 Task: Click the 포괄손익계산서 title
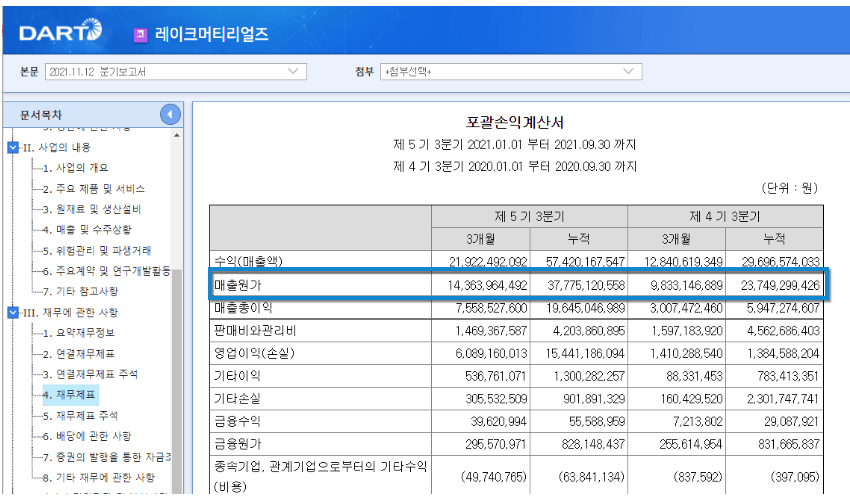(514, 122)
